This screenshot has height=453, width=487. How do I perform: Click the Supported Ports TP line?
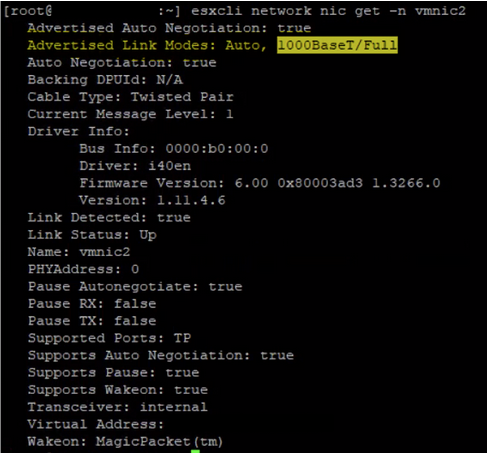pyautogui.click(x=109, y=338)
